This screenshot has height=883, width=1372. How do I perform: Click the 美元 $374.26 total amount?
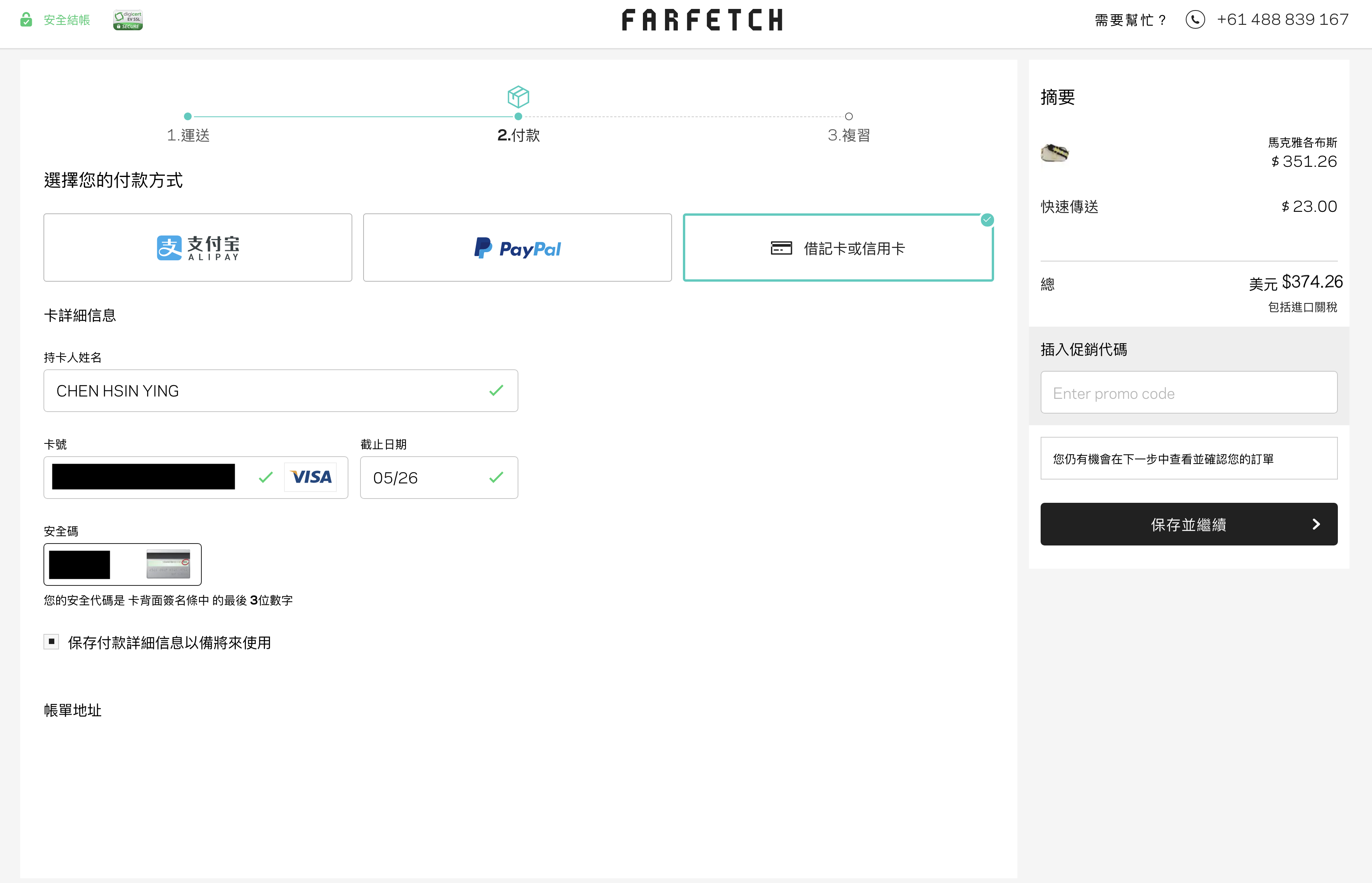coord(1296,282)
